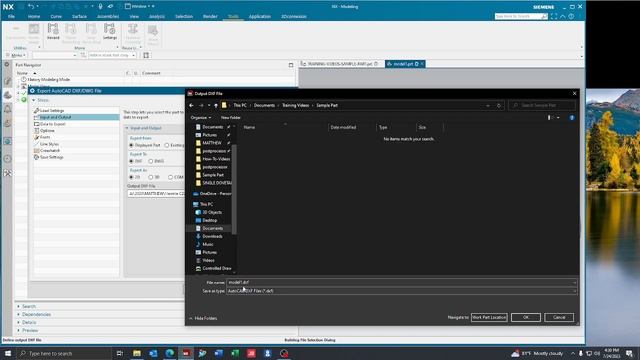Collapse the Steps section in export dialog
Image resolution: width=640 pixels, height=360 pixels.
(x=34, y=100)
